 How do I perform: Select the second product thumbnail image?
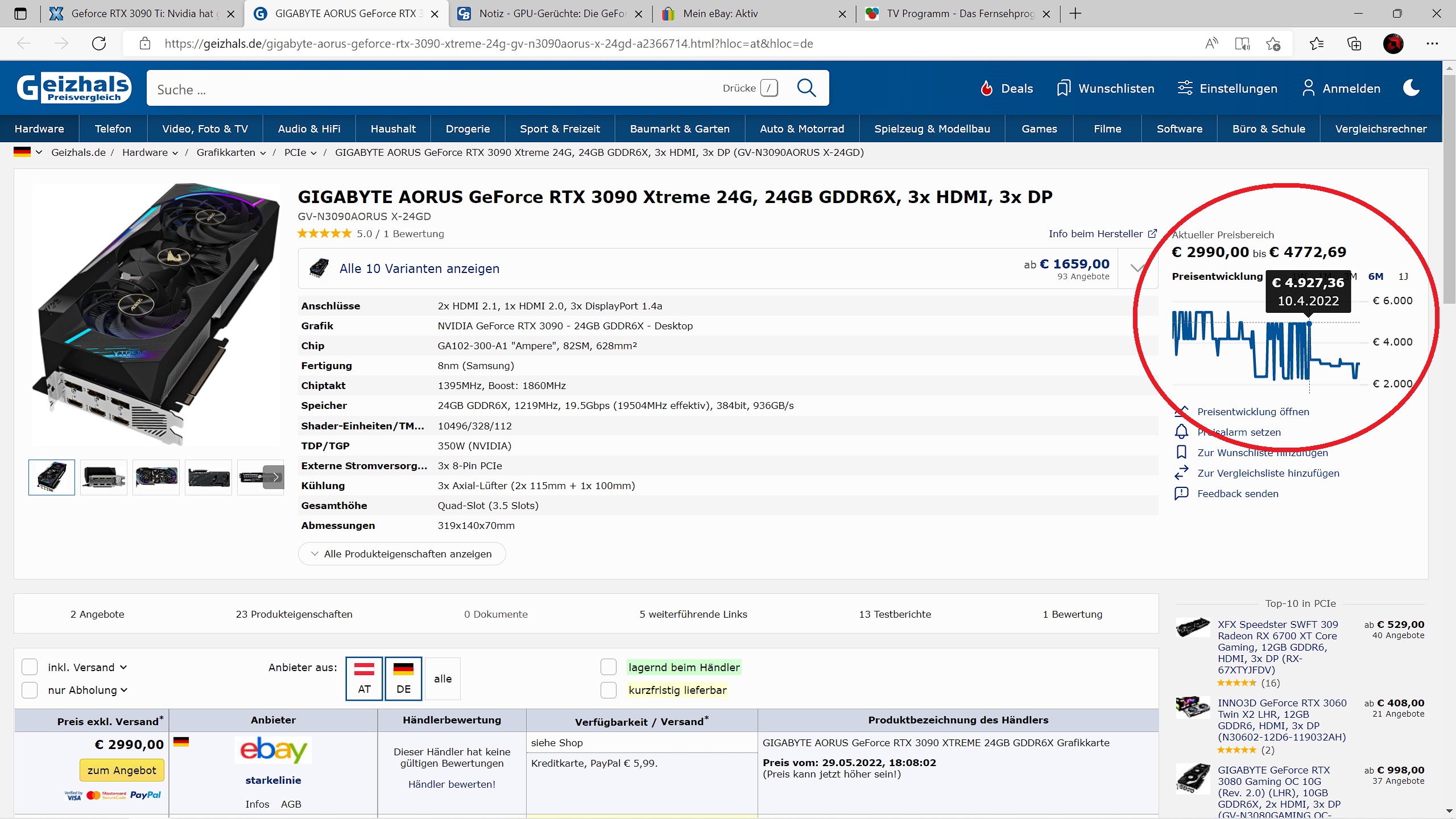(104, 477)
